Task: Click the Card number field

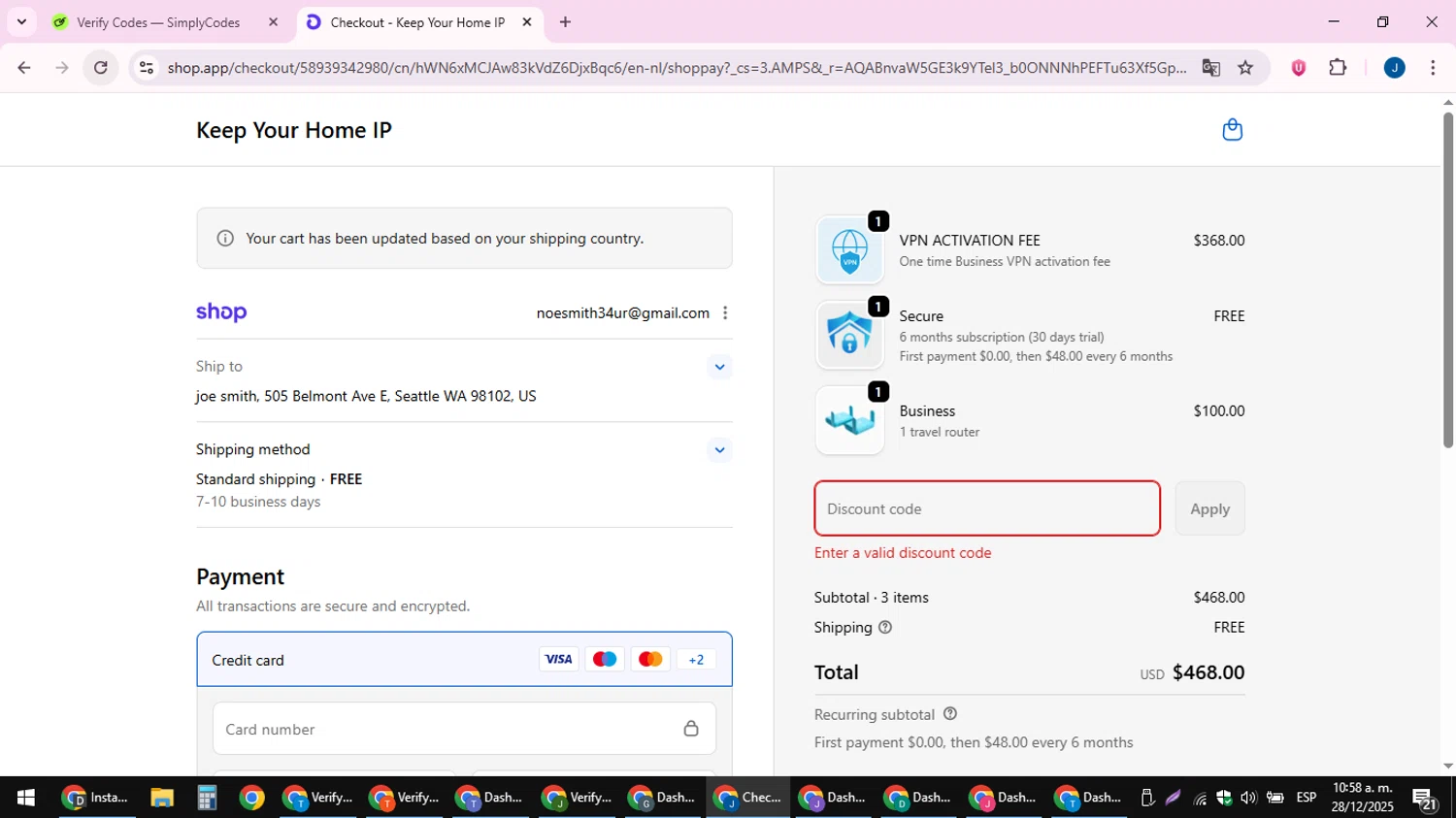Action: click(x=464, y=729)
